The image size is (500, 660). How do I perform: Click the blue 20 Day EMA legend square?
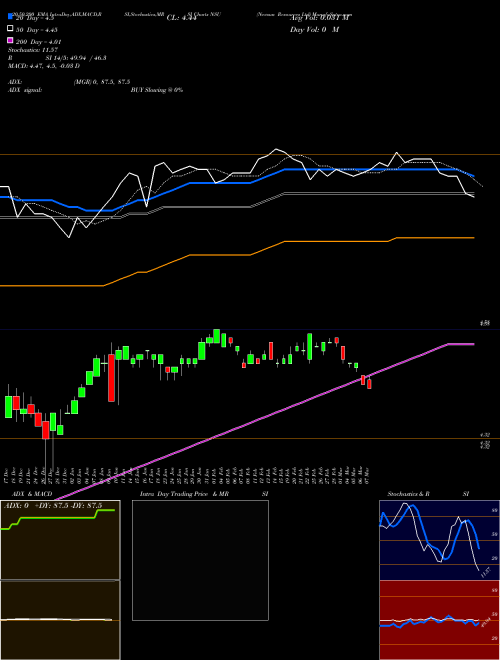click(10, 17)
